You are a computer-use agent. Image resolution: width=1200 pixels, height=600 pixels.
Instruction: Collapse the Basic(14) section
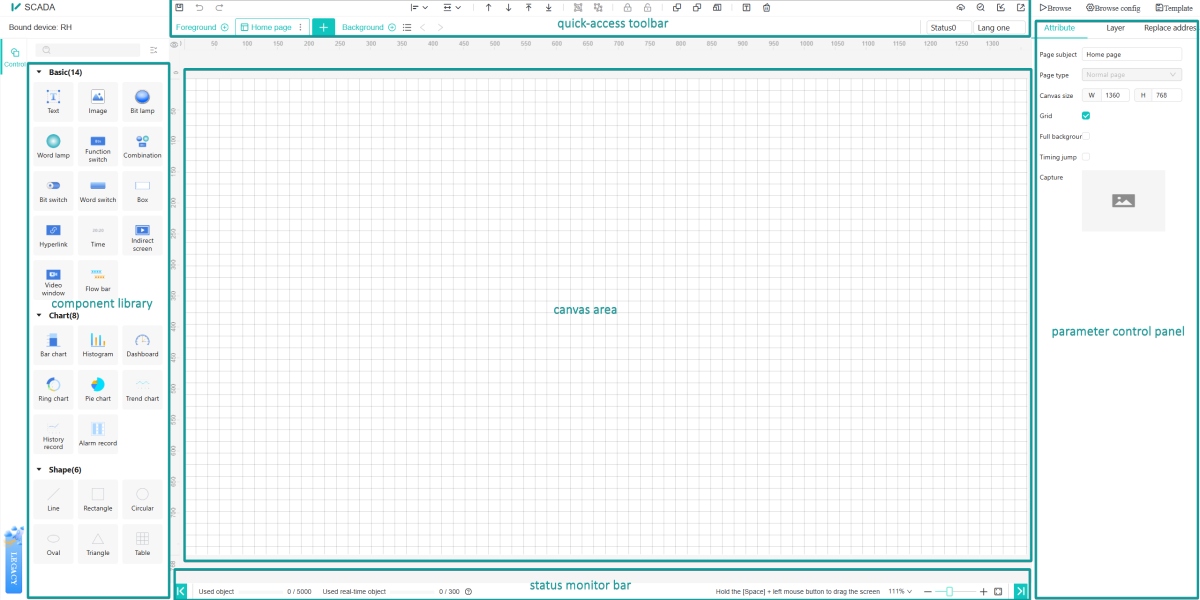tap(39, 72)
